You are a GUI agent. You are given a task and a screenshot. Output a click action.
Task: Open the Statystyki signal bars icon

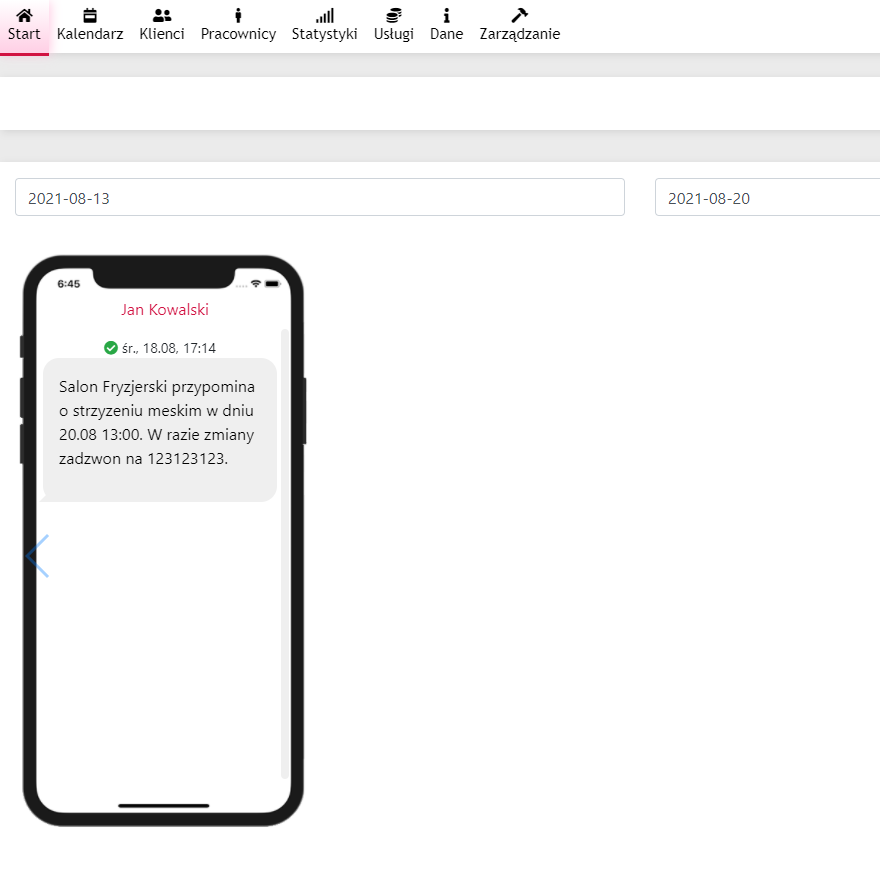tap(324, 15)
